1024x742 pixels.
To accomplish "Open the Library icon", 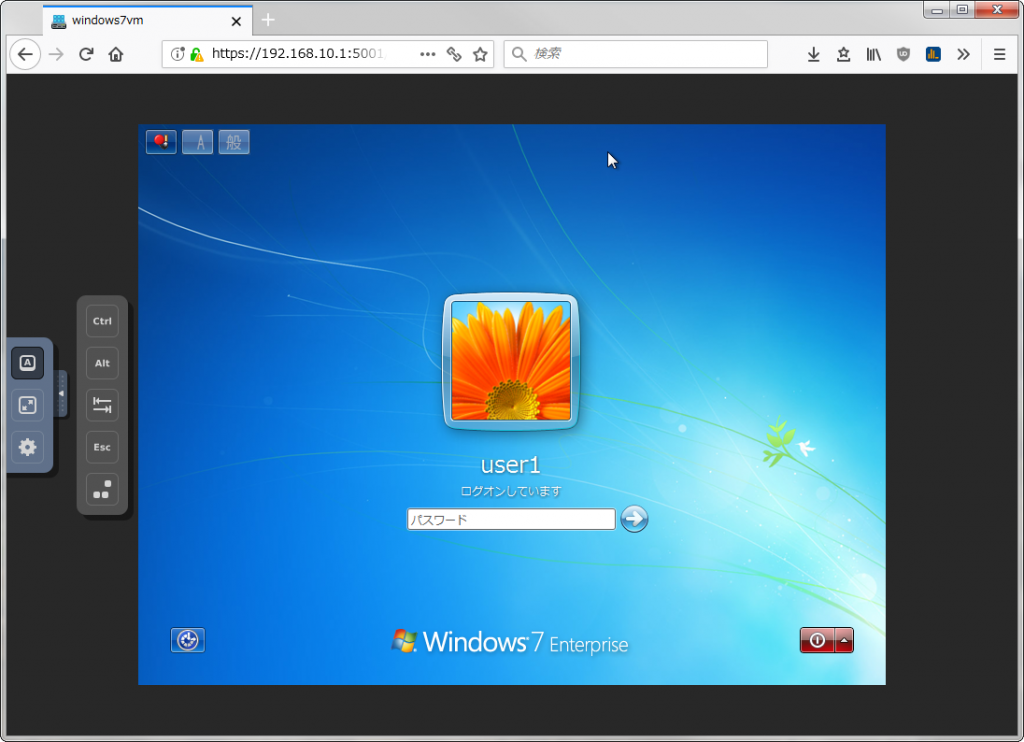I will coord(873,54).
